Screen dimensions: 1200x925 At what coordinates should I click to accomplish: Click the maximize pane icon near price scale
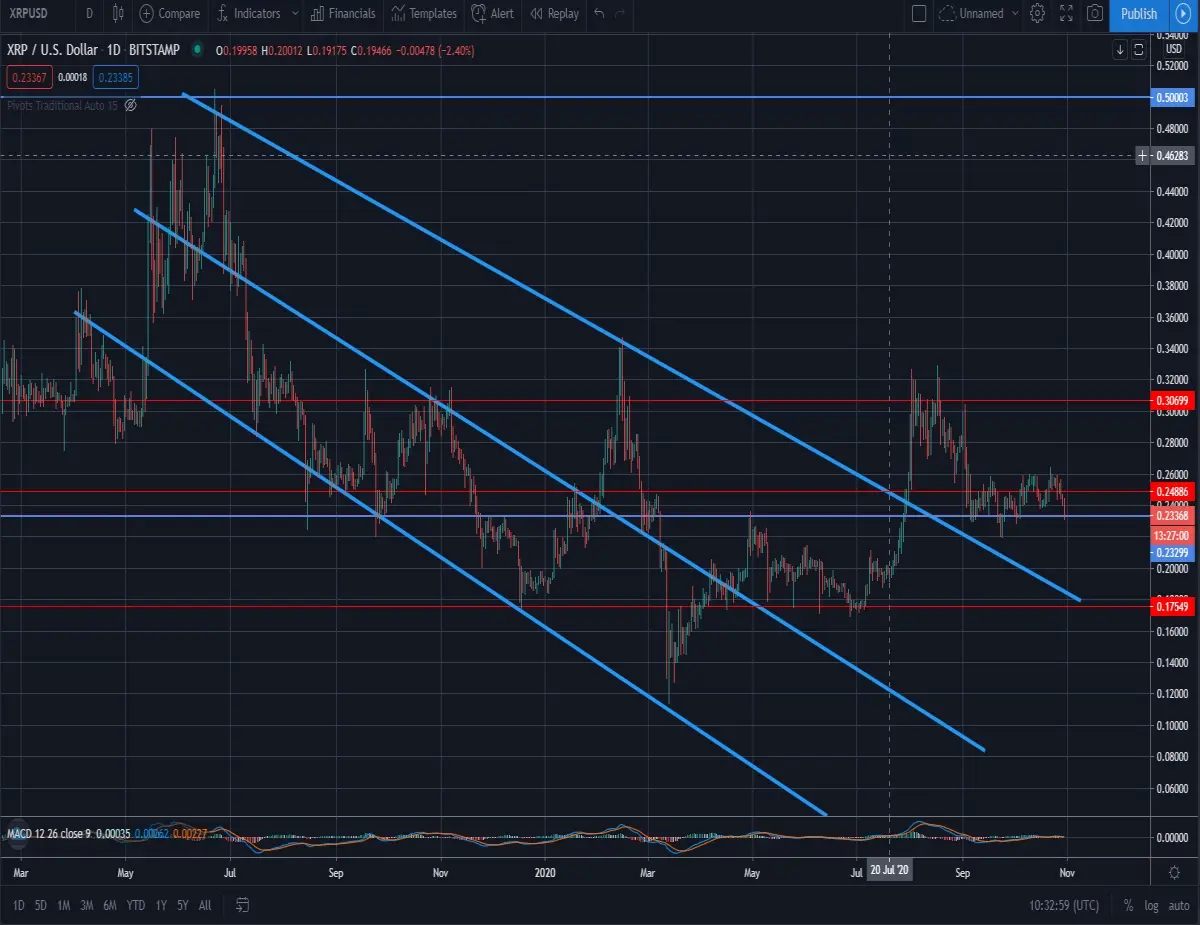point(1138,49)
